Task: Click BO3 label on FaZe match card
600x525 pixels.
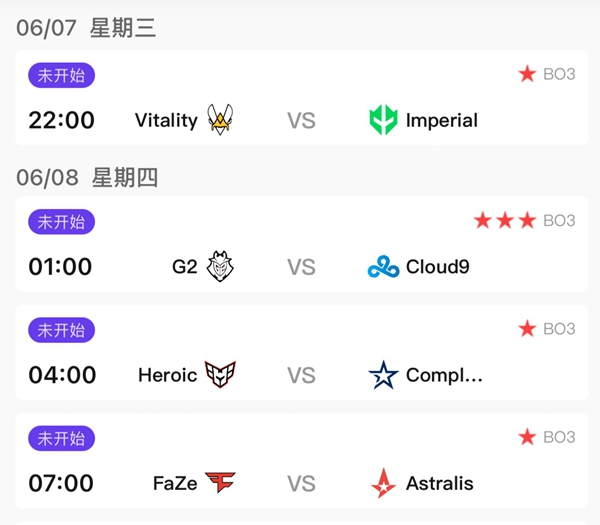Action: click(559, 437)
